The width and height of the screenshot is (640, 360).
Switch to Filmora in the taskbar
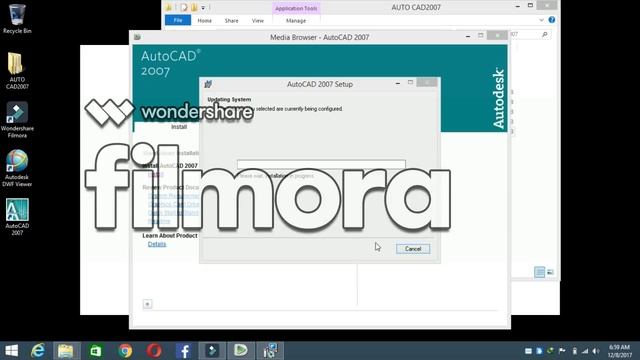[212, 351]
